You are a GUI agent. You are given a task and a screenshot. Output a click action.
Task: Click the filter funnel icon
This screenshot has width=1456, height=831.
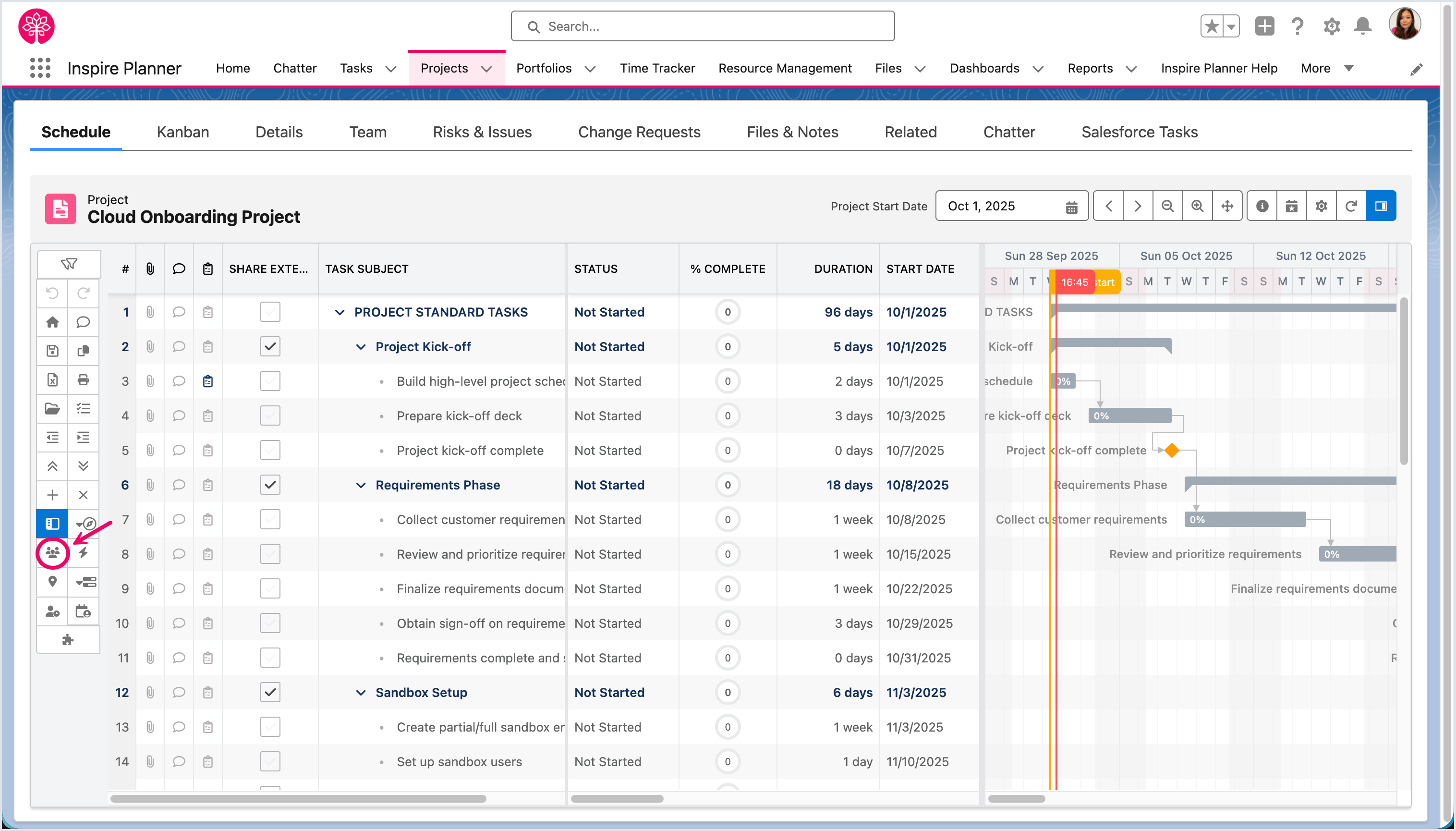[x=69, y=264]
